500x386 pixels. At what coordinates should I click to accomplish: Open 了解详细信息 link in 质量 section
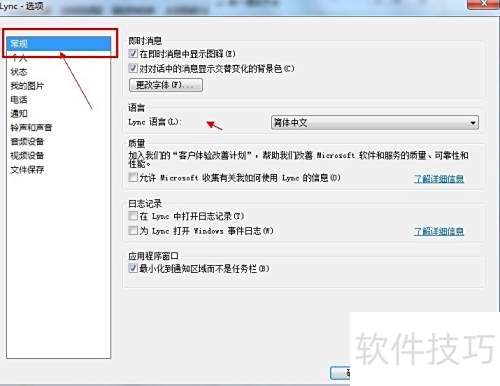pos(439,179)
